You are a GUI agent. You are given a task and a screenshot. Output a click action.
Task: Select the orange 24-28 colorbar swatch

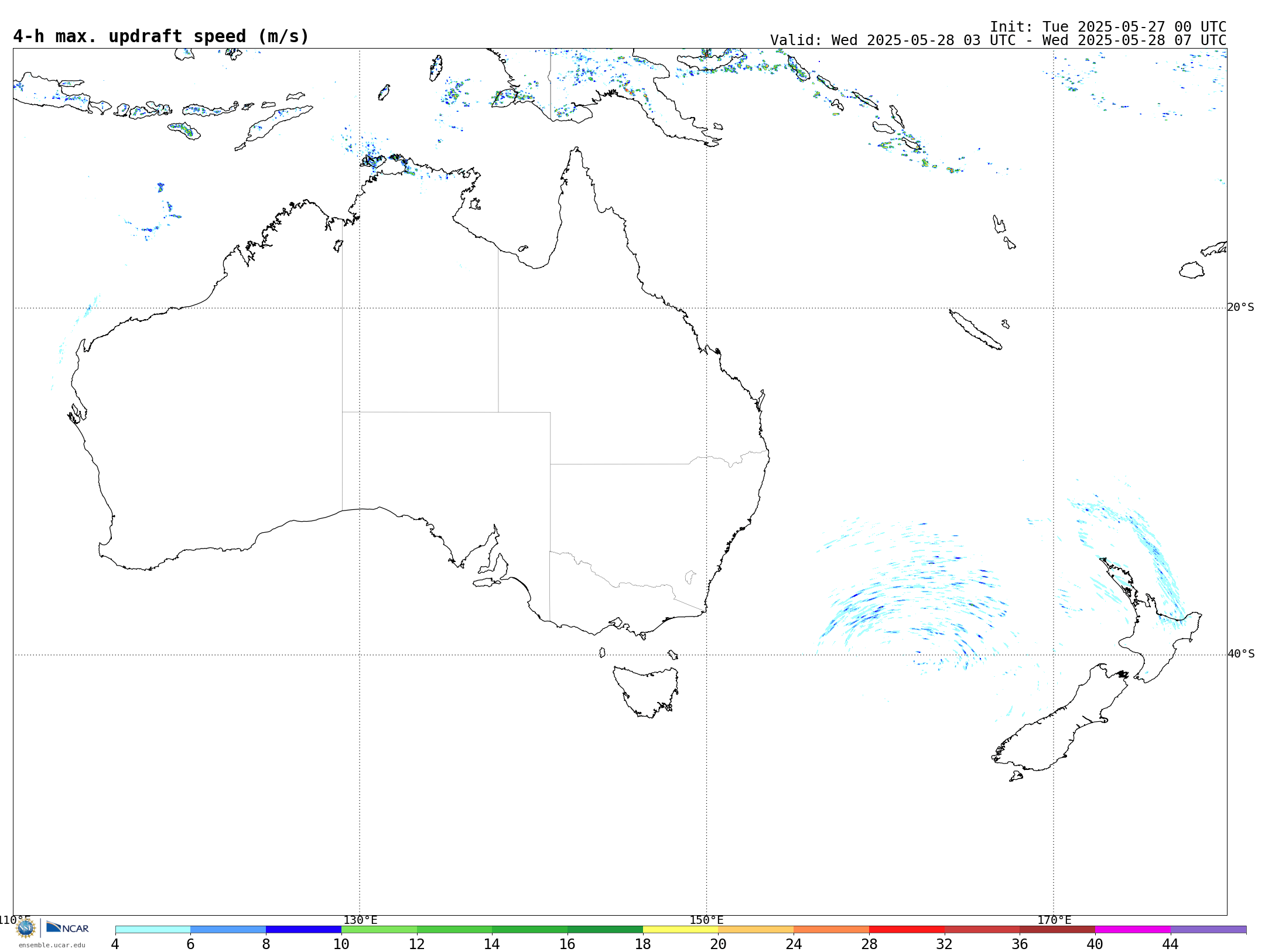[x=831, y=930]
